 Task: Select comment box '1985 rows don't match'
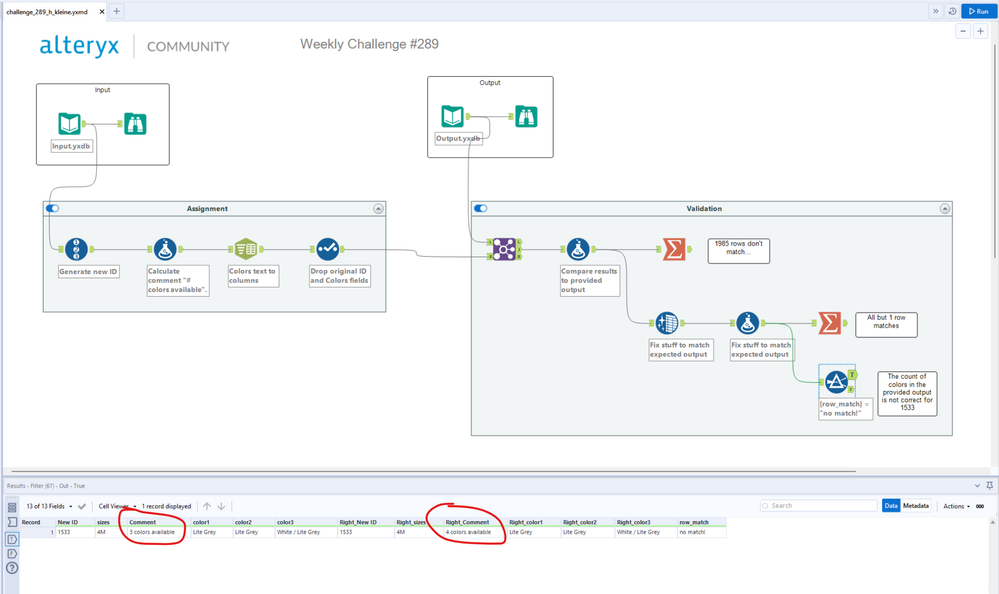738,250
